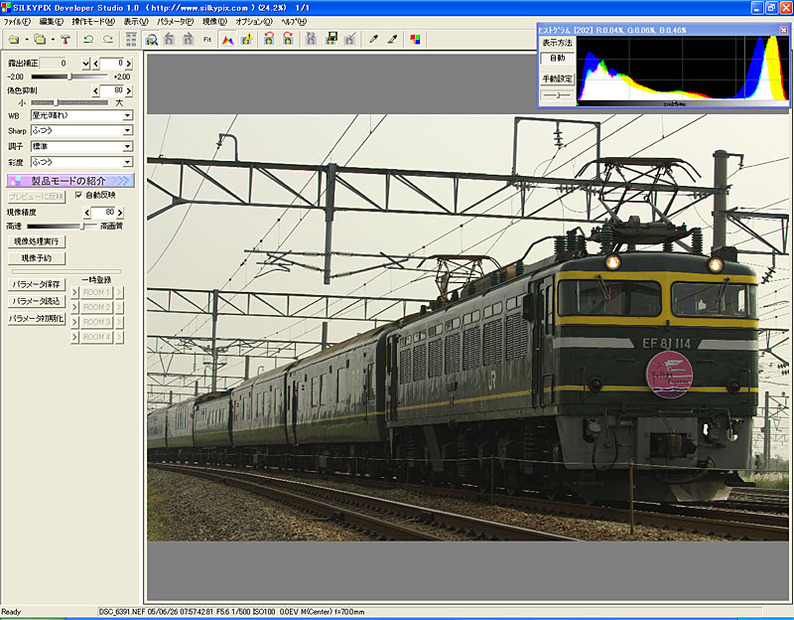The width and height of the screenshot is (794, 620).
Task: Click the パラメータ読込 load parameters button
Action: point(36,301)
